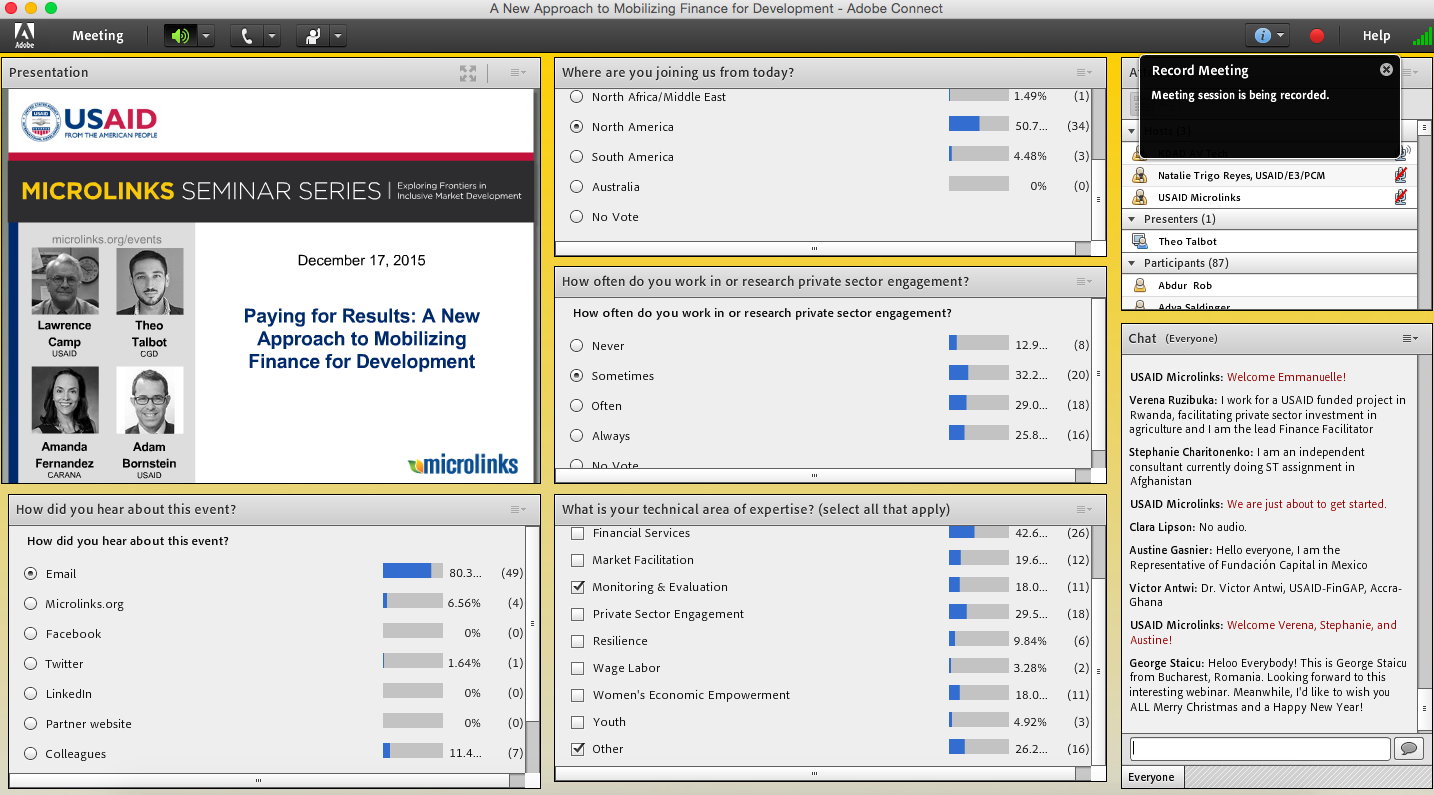This screenshot has width=1434, height=795.
Task: Click the chat message input field
Action: click(1259, 749)
